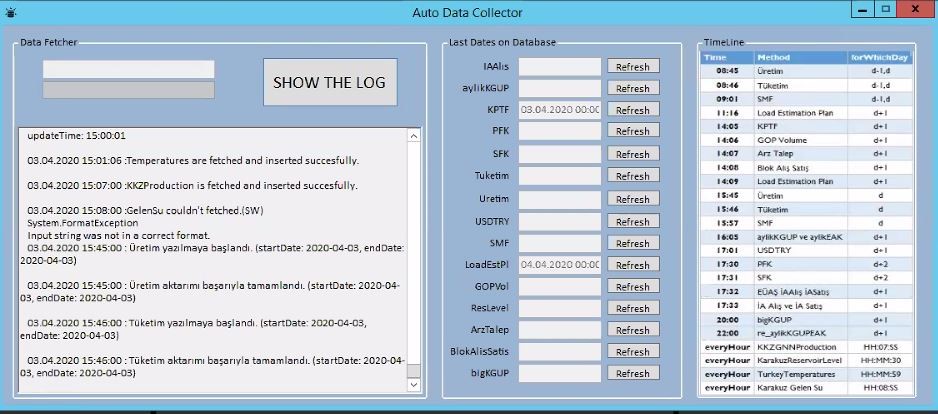Click Refresh beside GOPVol
938x414 pixels.
click(632, 286)
